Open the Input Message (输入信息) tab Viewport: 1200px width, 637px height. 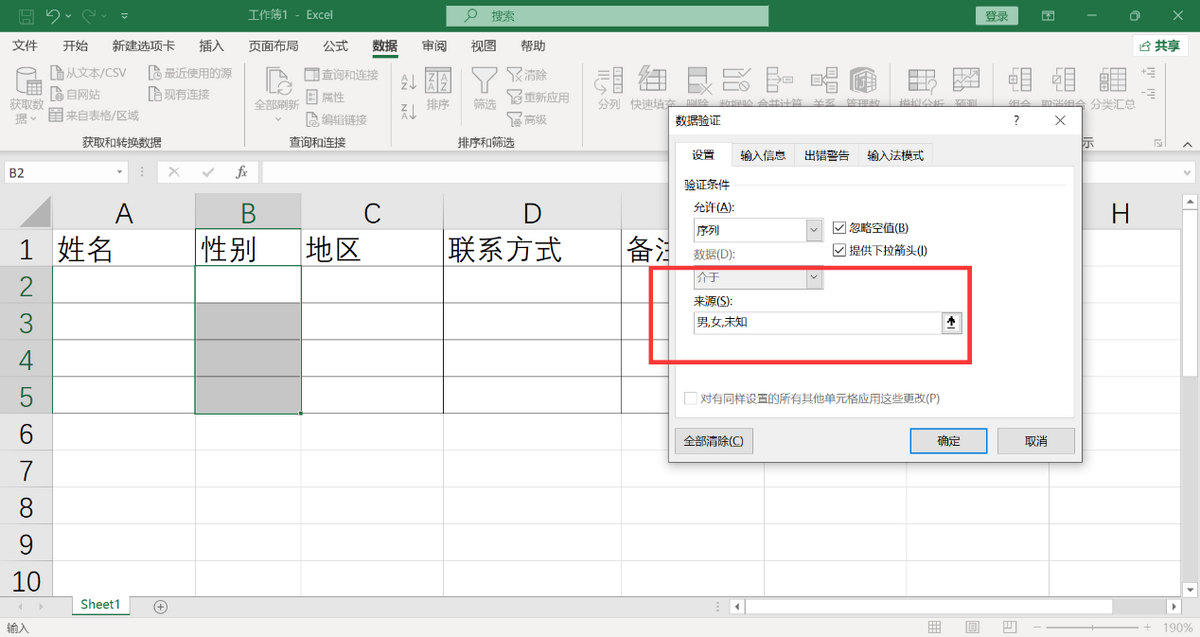point(763,155)
